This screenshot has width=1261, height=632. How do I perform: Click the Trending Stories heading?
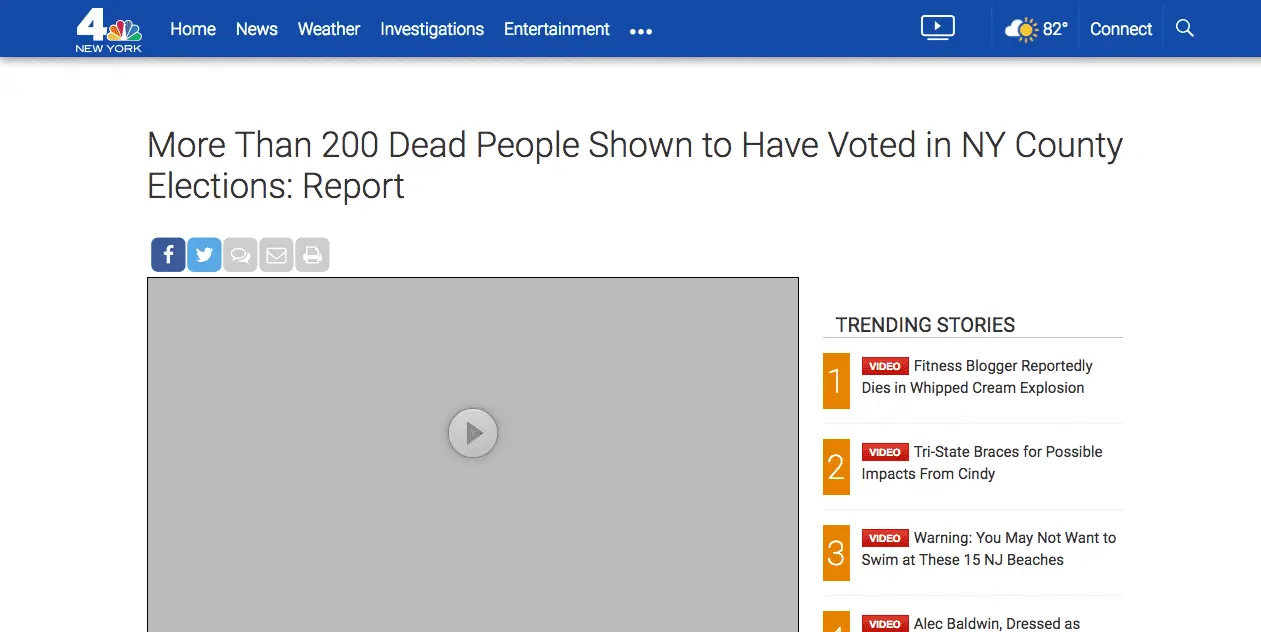925,325
